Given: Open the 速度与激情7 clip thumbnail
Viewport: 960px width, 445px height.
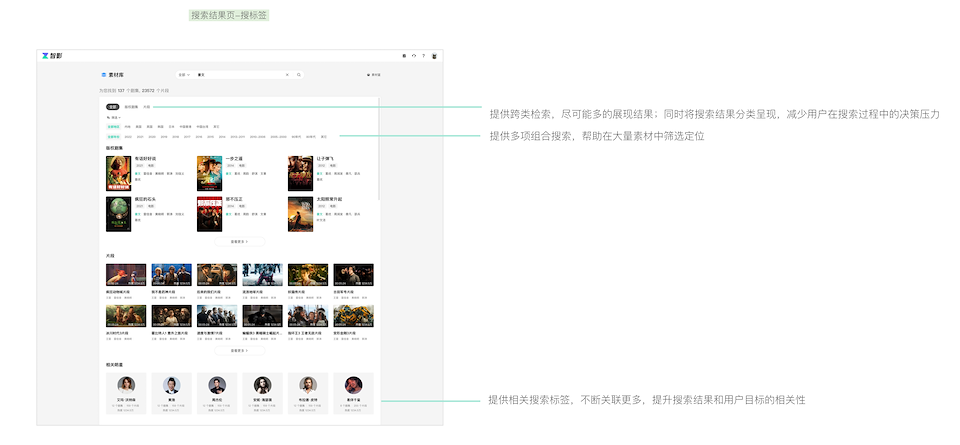Looking at the screenshot, I should [217, 316].
